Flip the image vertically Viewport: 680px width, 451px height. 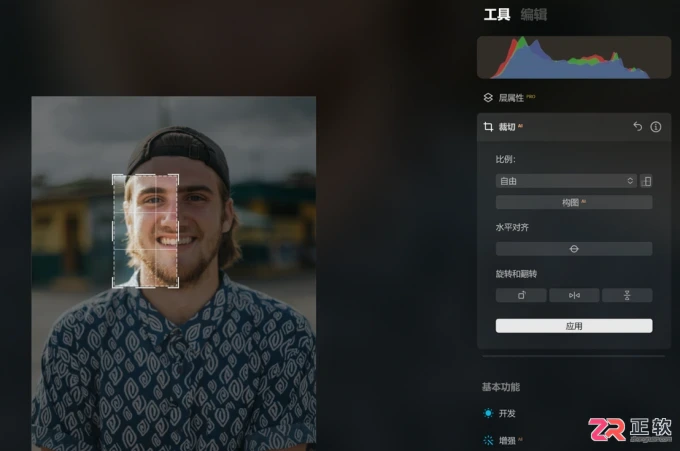click(627, 295)
